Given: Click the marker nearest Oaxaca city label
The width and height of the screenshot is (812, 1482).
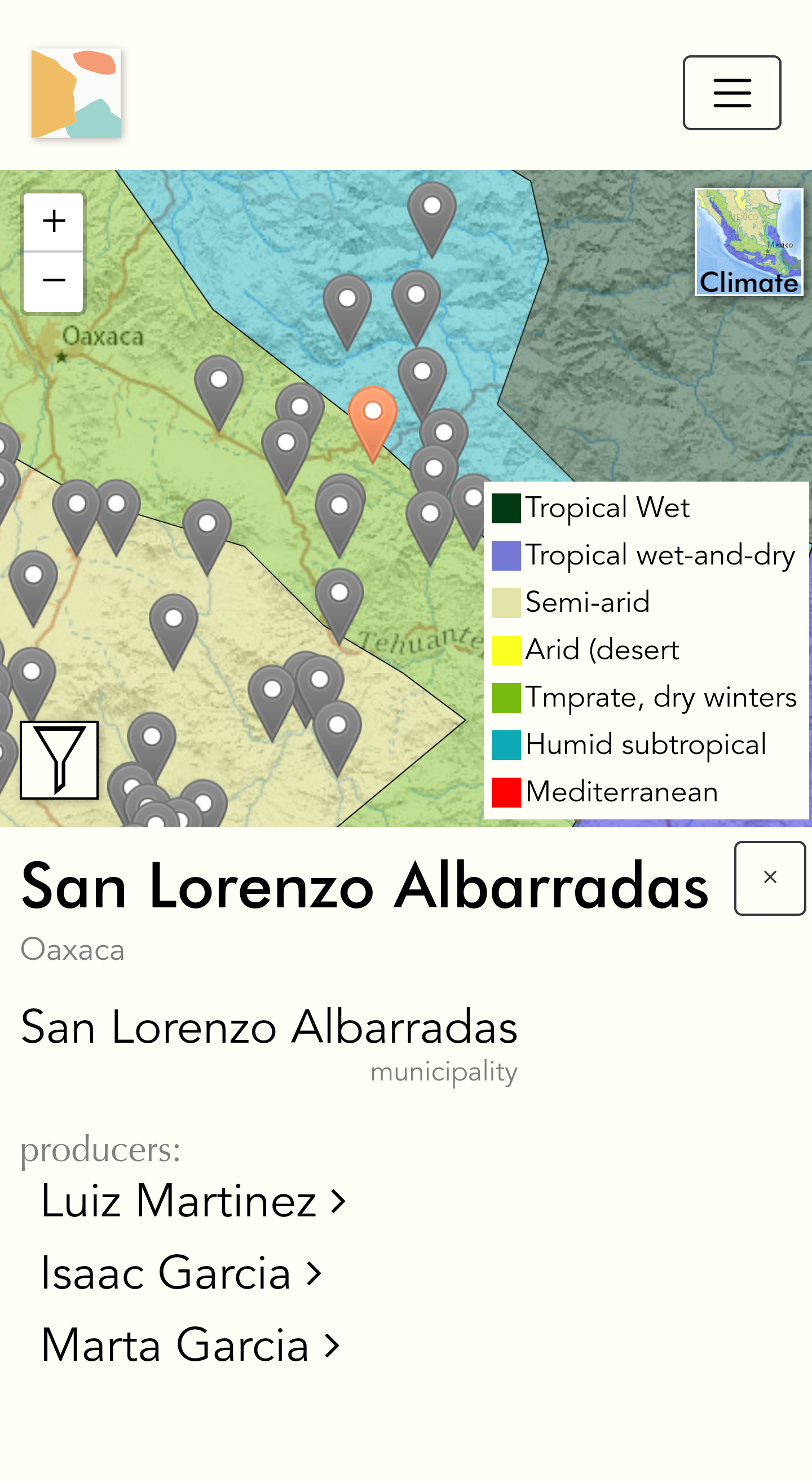Looking at the screenshot, I should pyautogui.click(x=219, y=387).
